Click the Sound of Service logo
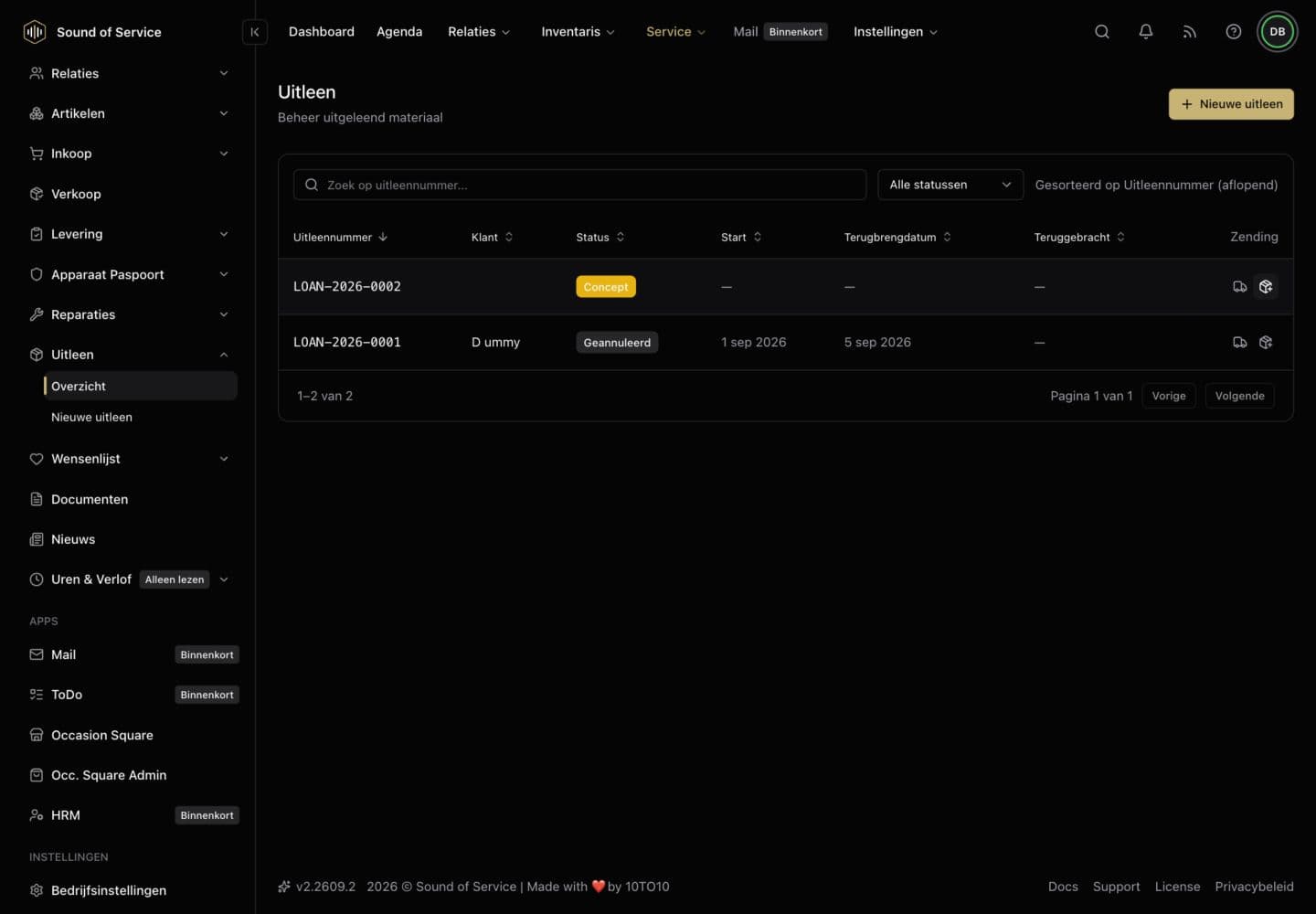Viewport: 1316px width, 914px height. click(x=91, y=32)
